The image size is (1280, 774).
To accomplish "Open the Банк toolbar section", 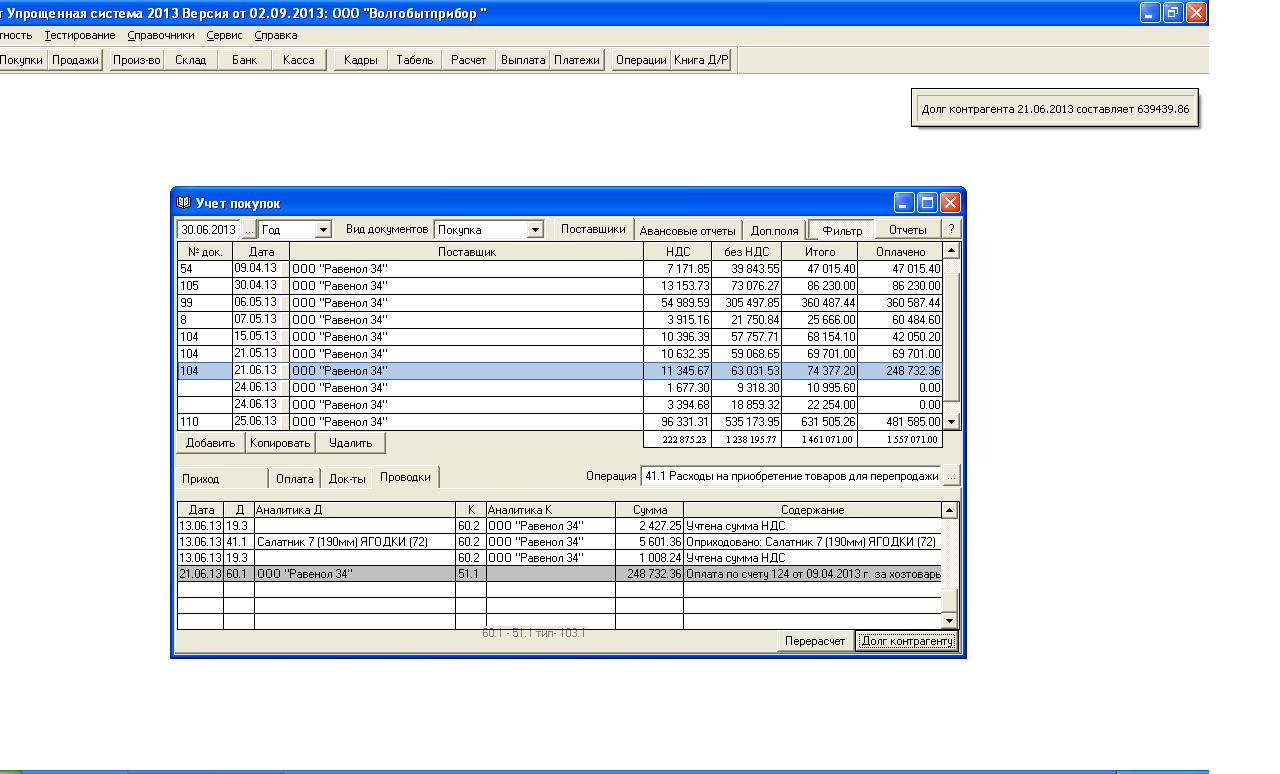I will tap(244, 60).
